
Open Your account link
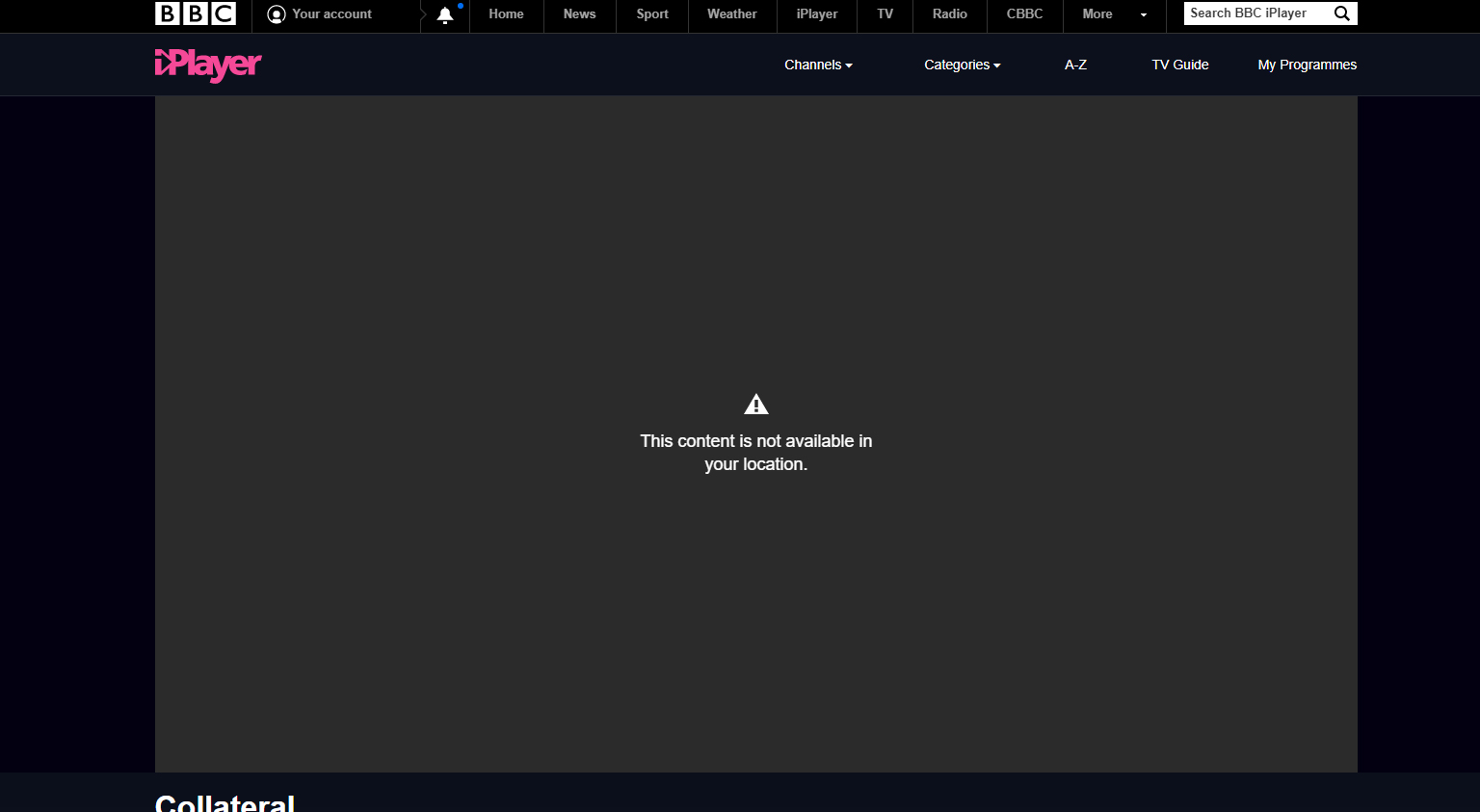[331, 14]
